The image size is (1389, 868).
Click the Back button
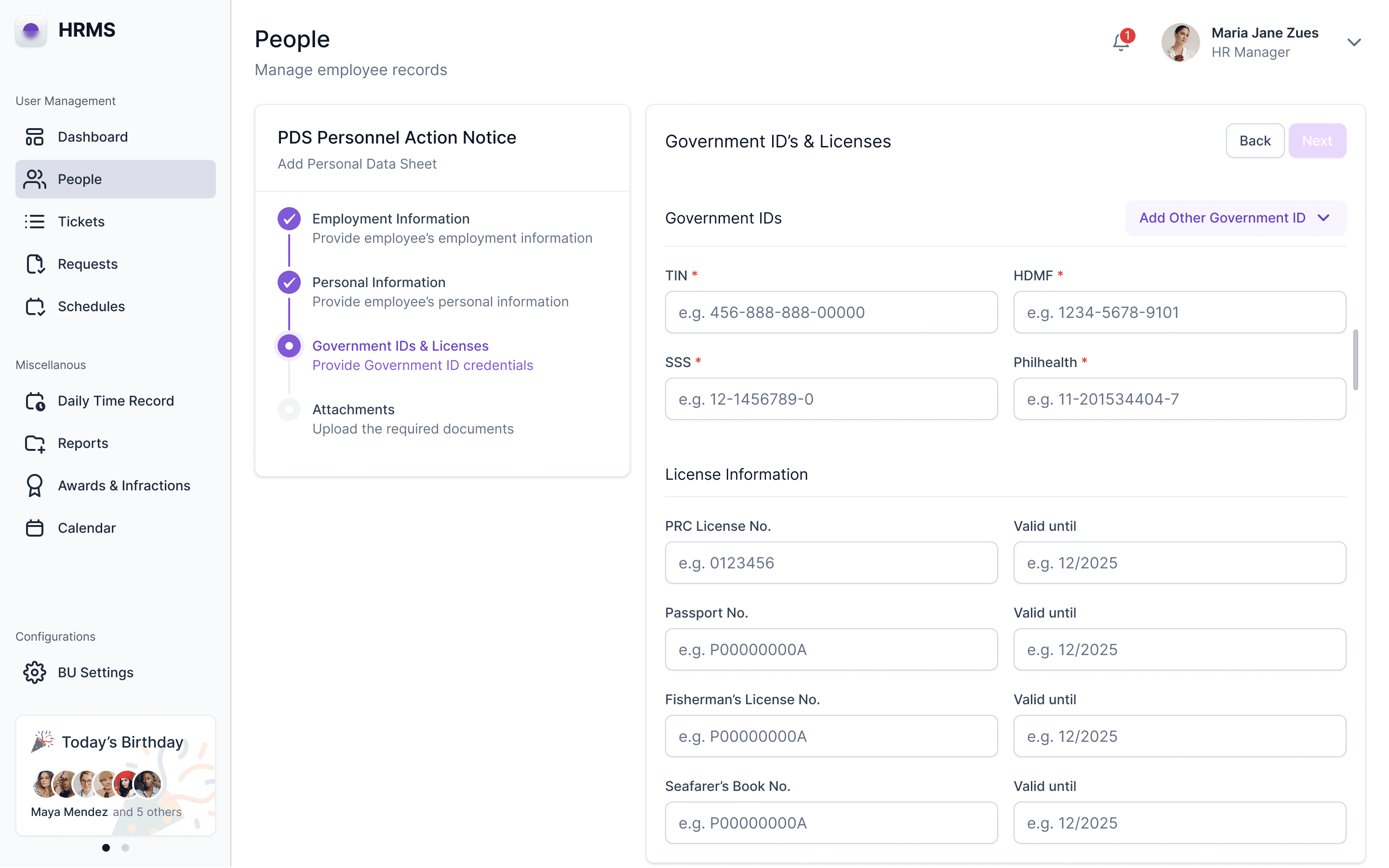click(x=1255, y=141)
